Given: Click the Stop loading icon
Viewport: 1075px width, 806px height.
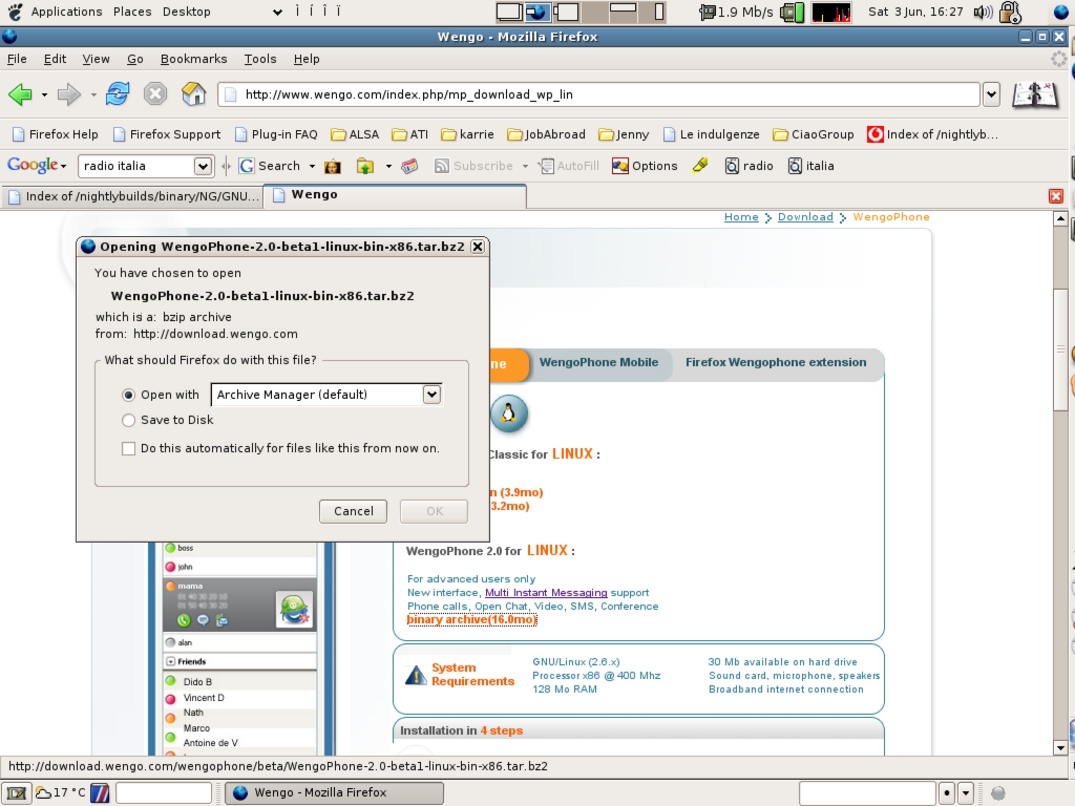Looking at the screenshot, I should (156, 93).
